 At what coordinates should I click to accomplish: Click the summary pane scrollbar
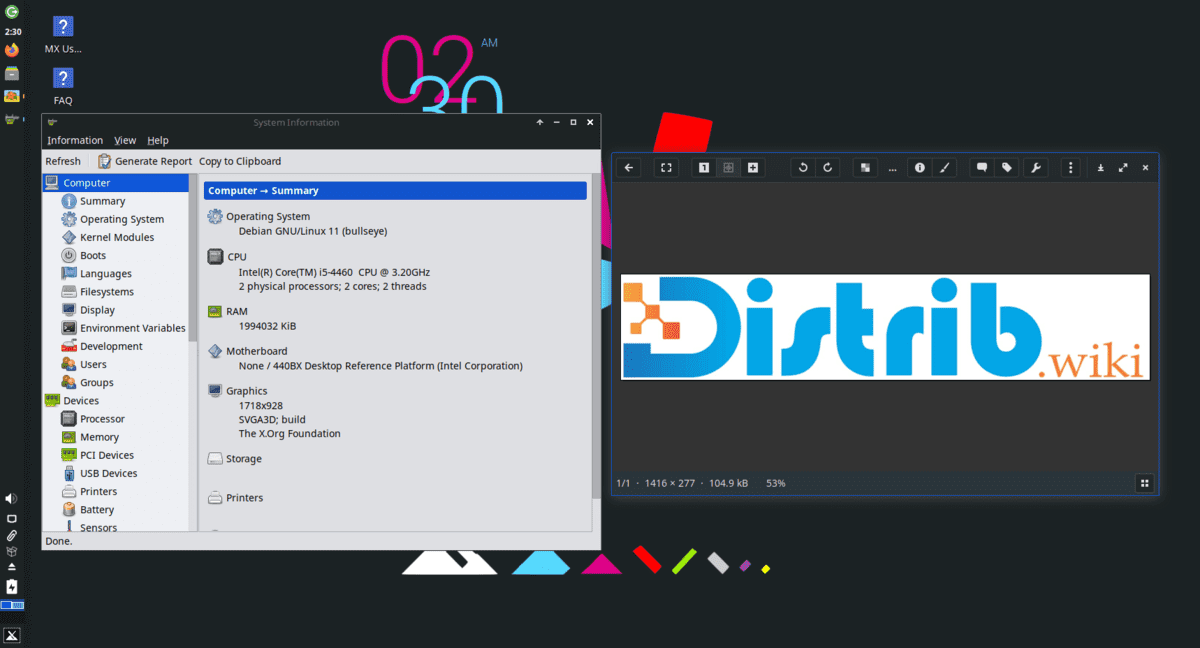tap(595, 335)
